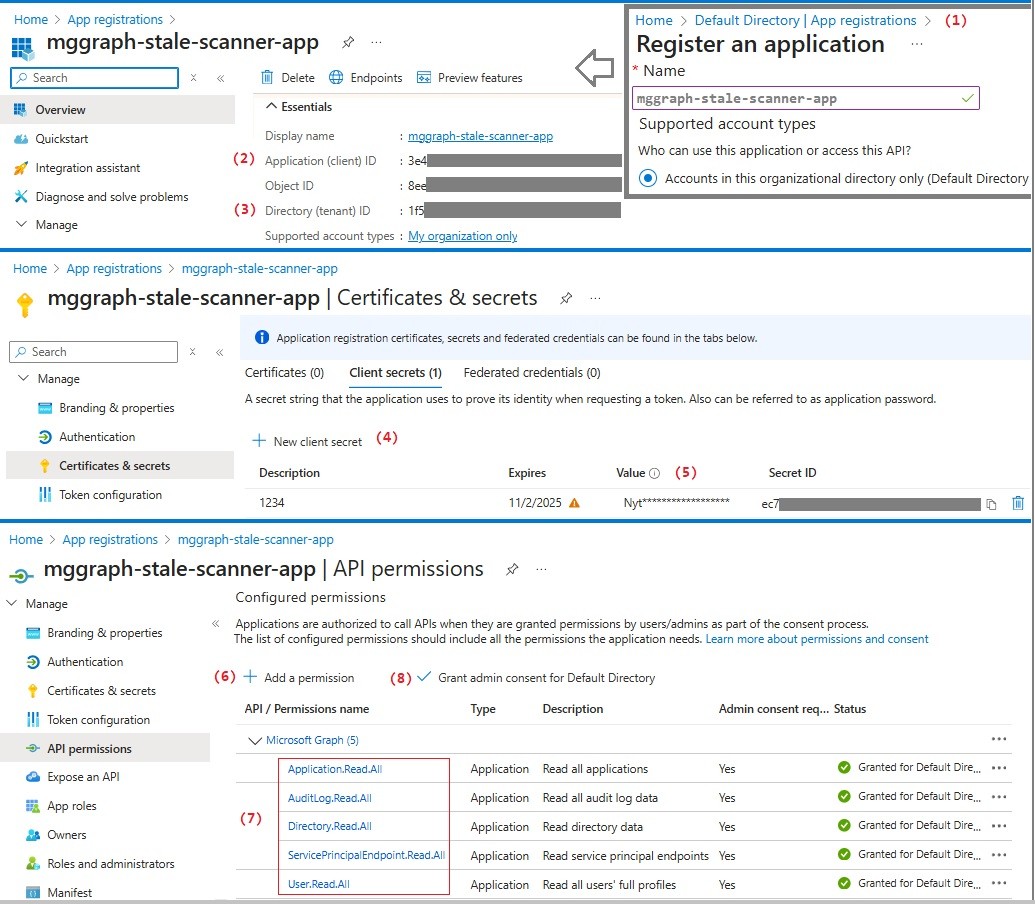Click New client secret button
The width and height of the screenshot is (1035, 904).
307,441
